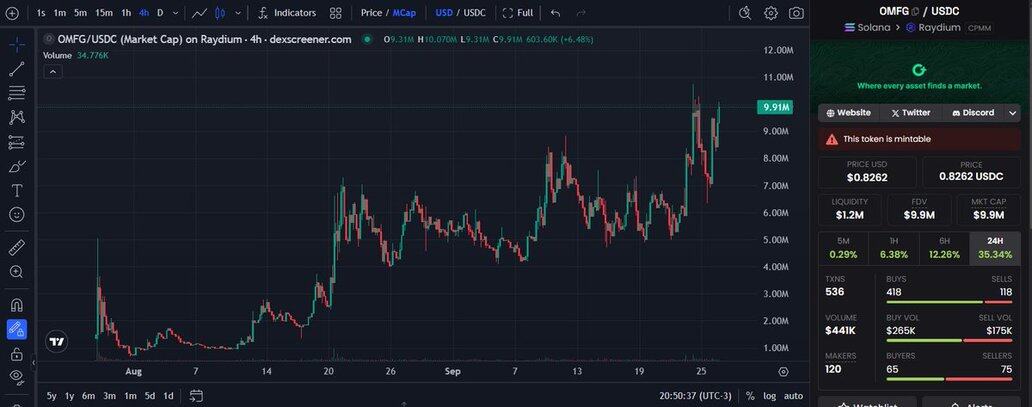Screen dimensions: 1032x407
Task: Select the 5m timeframe
Action: [80, 13]
